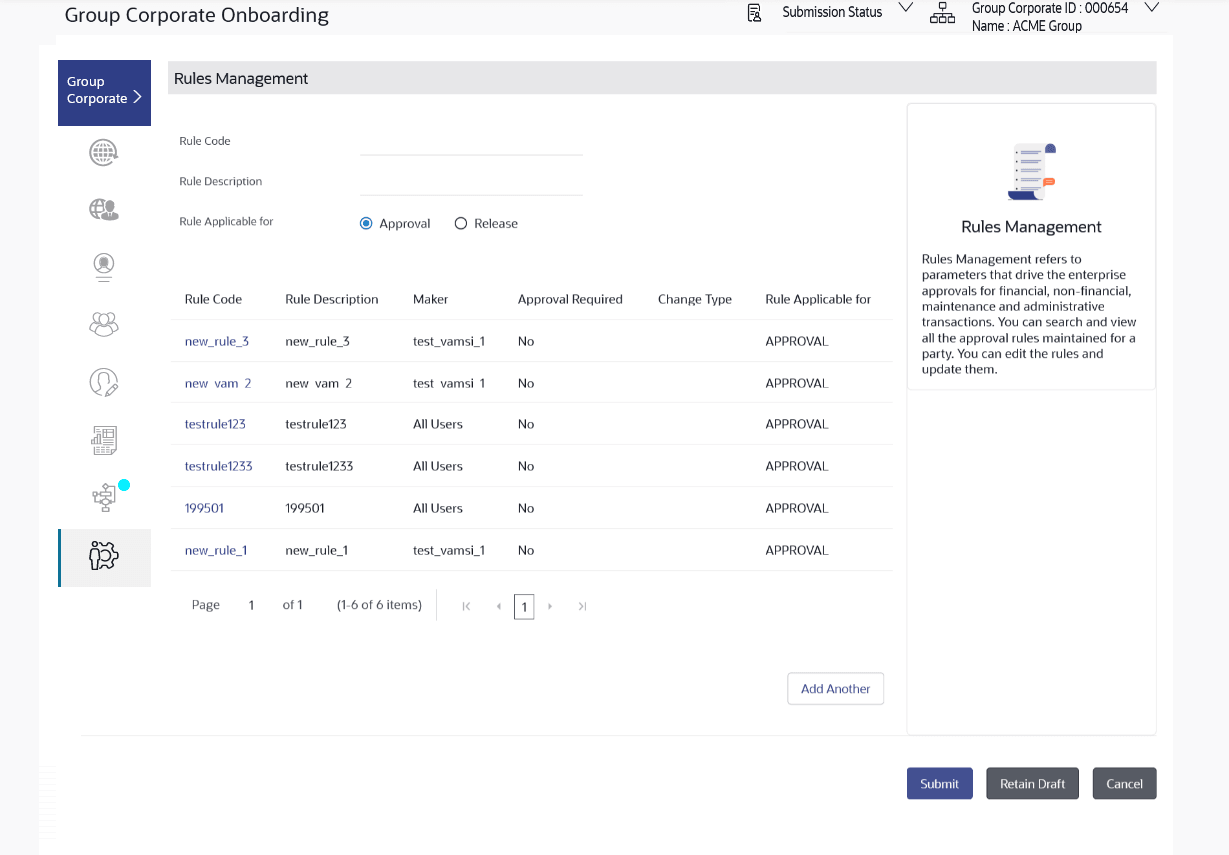Expand the Group Corporate ID chevron

click(1151, 8)
